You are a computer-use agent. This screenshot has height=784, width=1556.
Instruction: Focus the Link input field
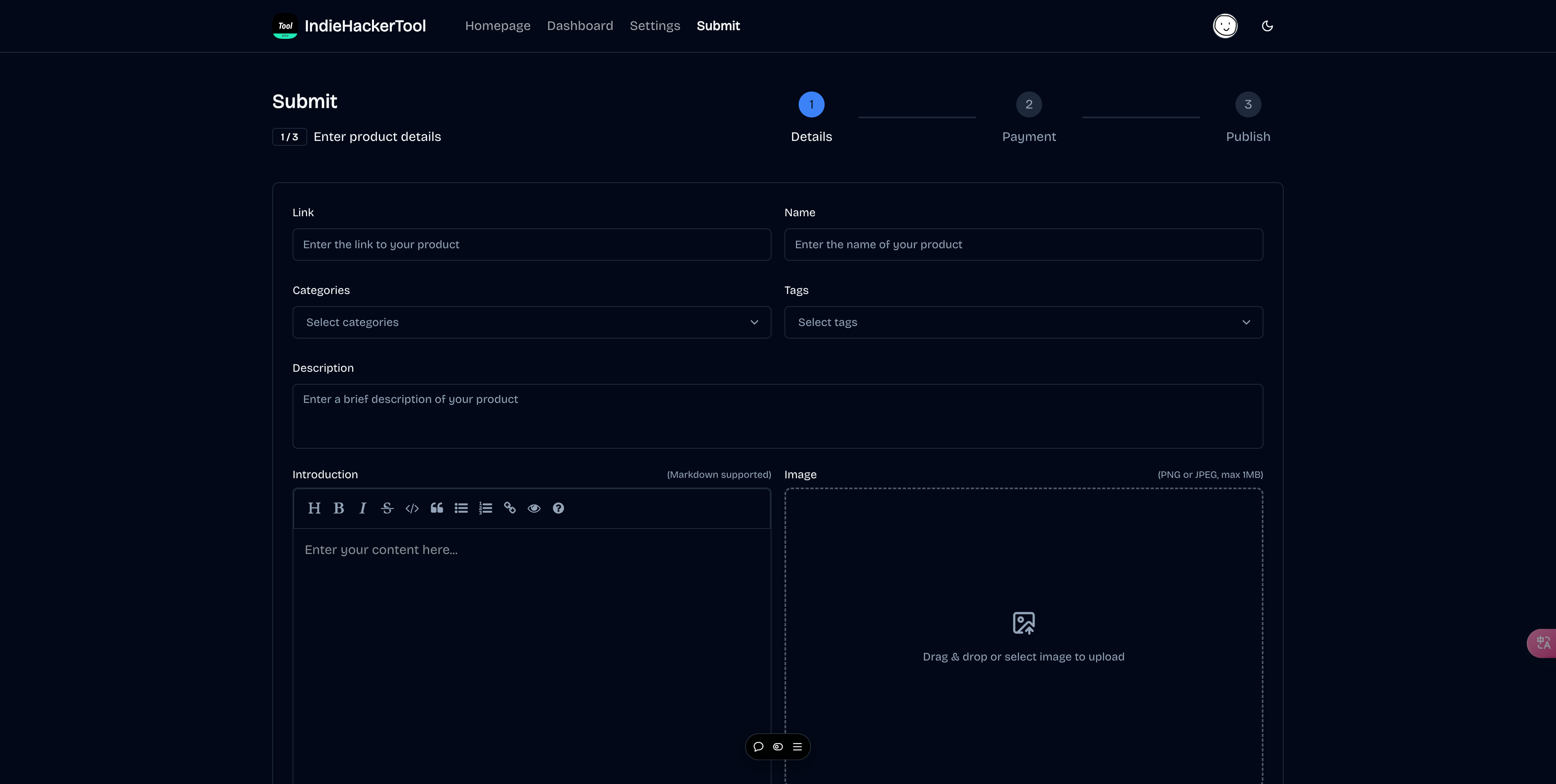point(532,245)
